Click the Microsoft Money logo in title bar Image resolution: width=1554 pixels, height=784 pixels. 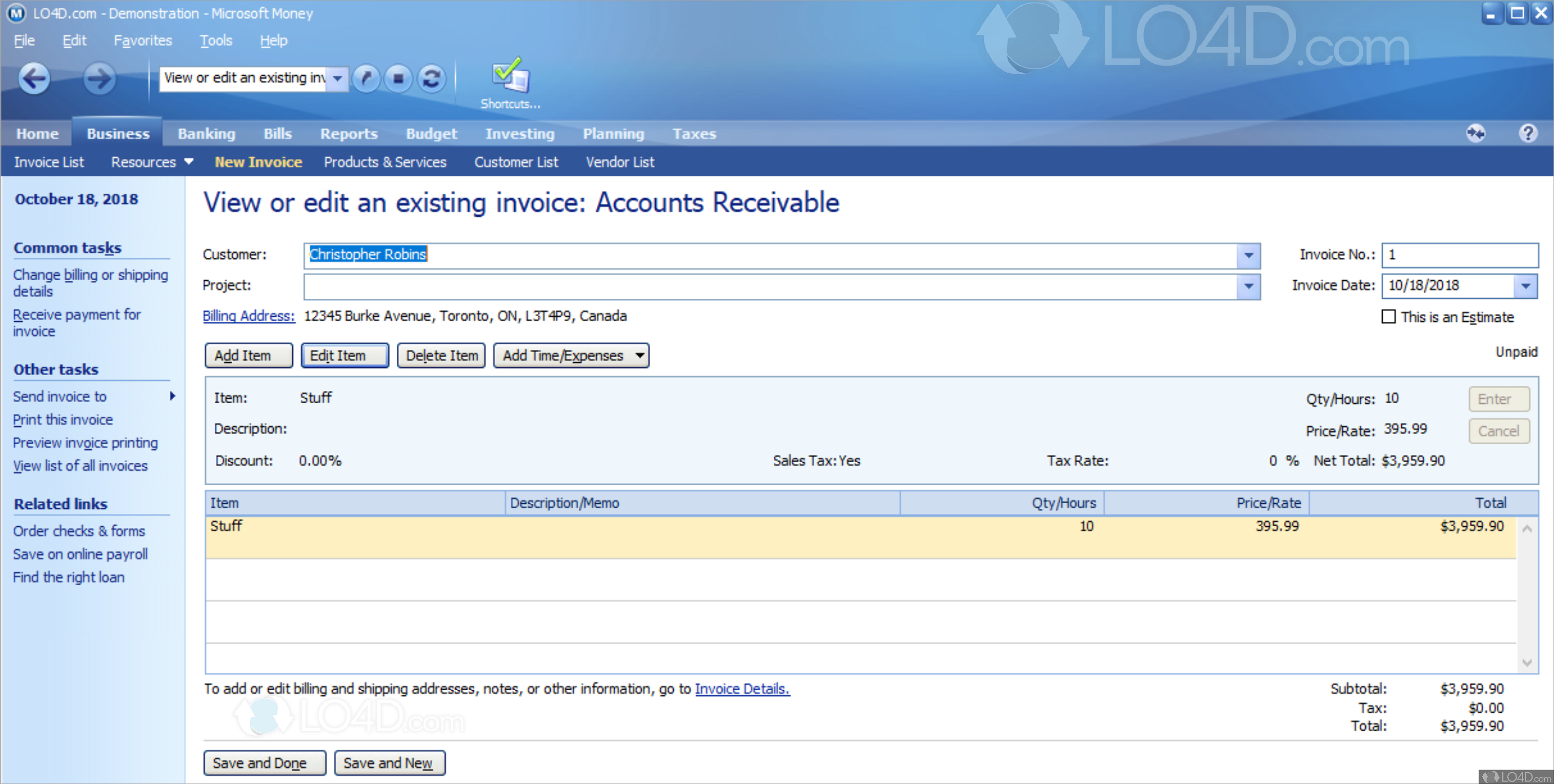pos(16,13)
